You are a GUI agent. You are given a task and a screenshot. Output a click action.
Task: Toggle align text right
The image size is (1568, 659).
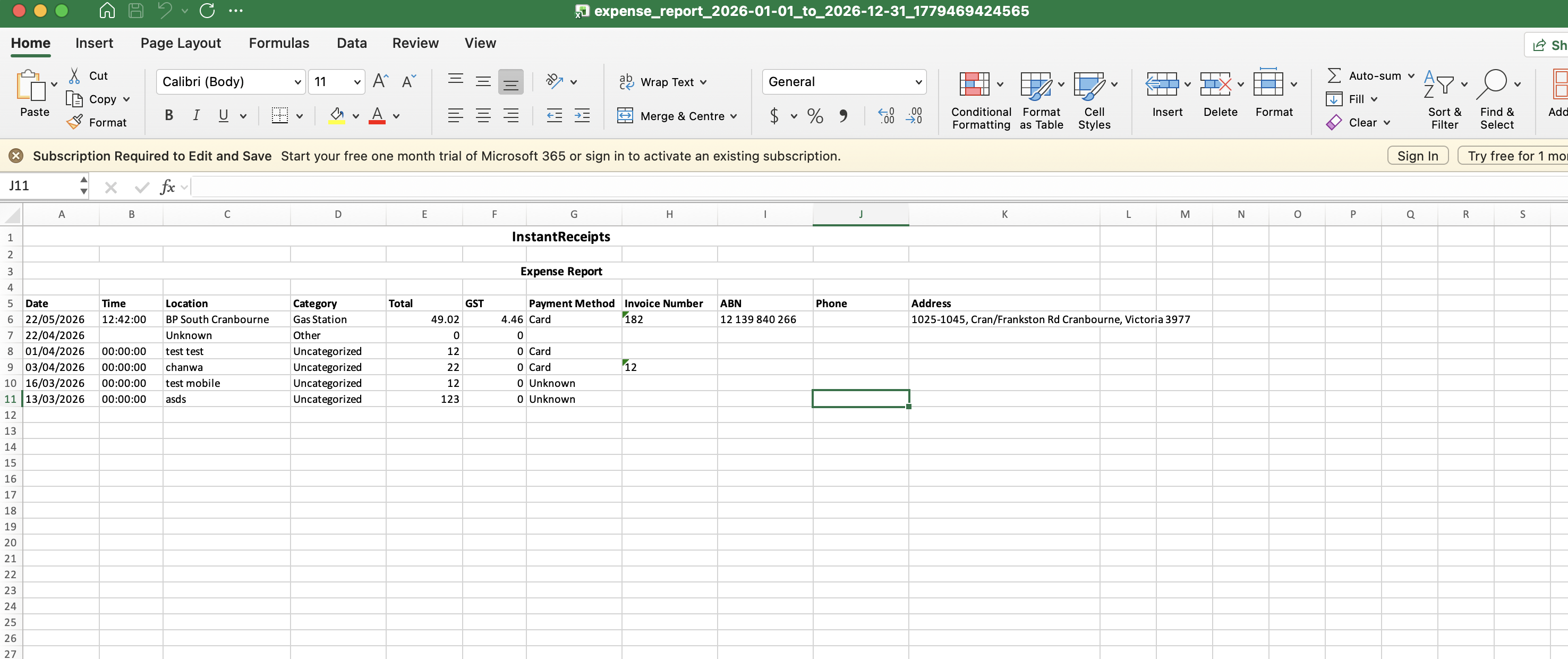click(510, 115)
